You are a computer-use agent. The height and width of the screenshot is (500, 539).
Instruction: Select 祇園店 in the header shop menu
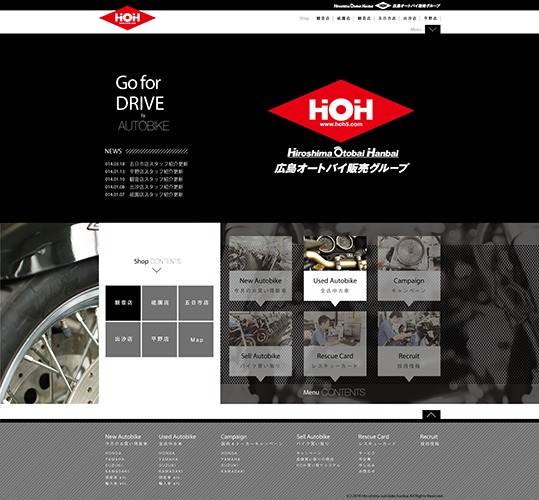(343, 18)
